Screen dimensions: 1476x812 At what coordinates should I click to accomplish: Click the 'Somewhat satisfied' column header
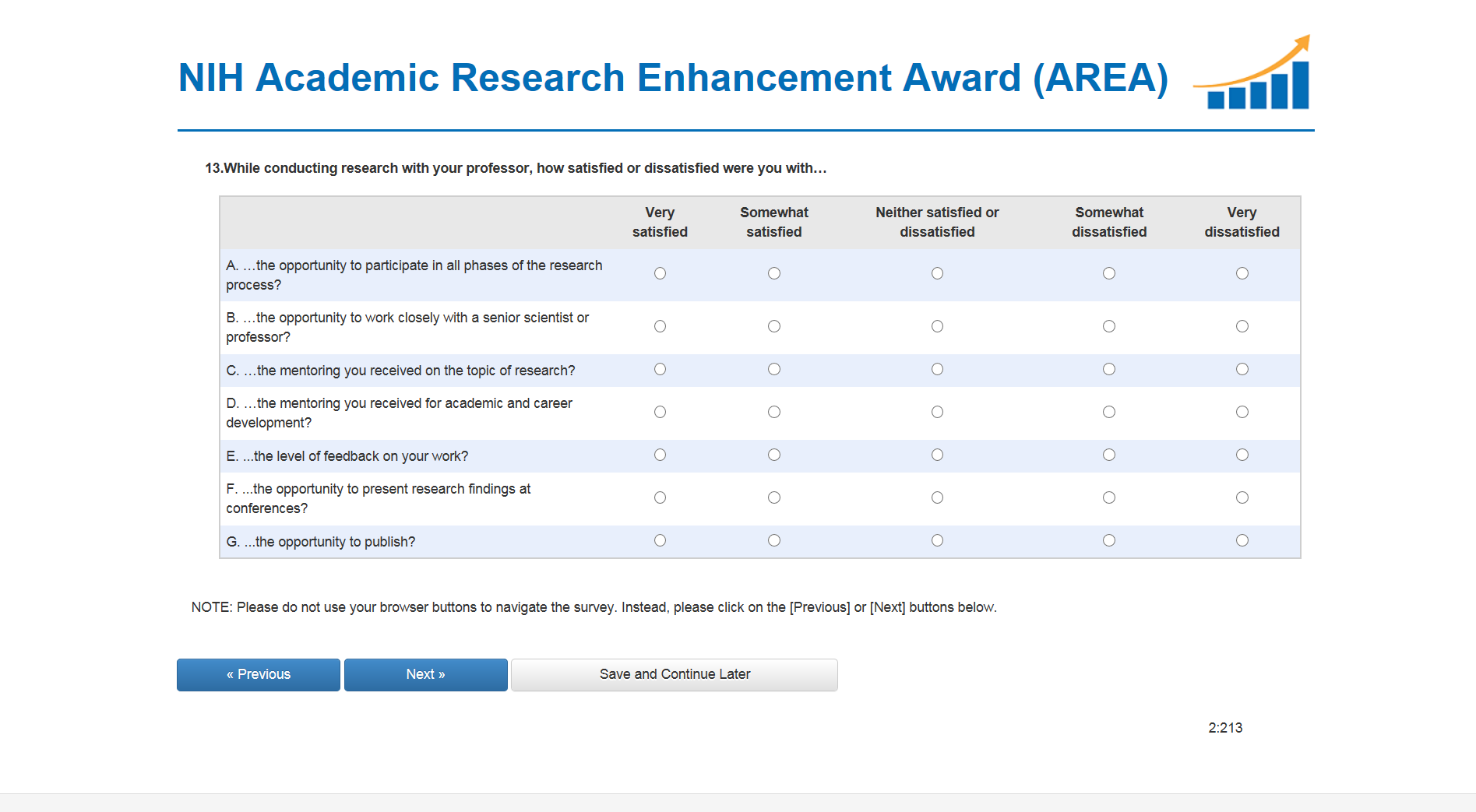[773, 222]
